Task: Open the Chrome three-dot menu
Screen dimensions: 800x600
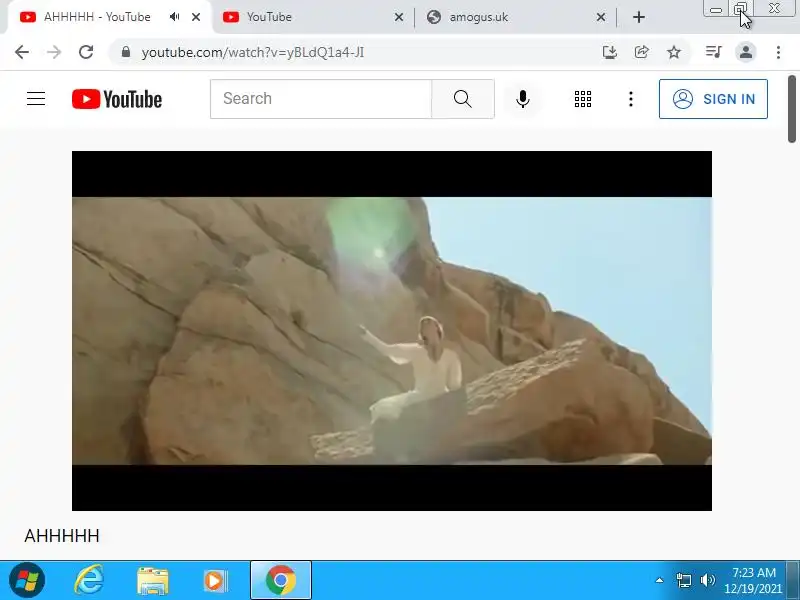Action: pyautogui.click(x=778, y=52)
